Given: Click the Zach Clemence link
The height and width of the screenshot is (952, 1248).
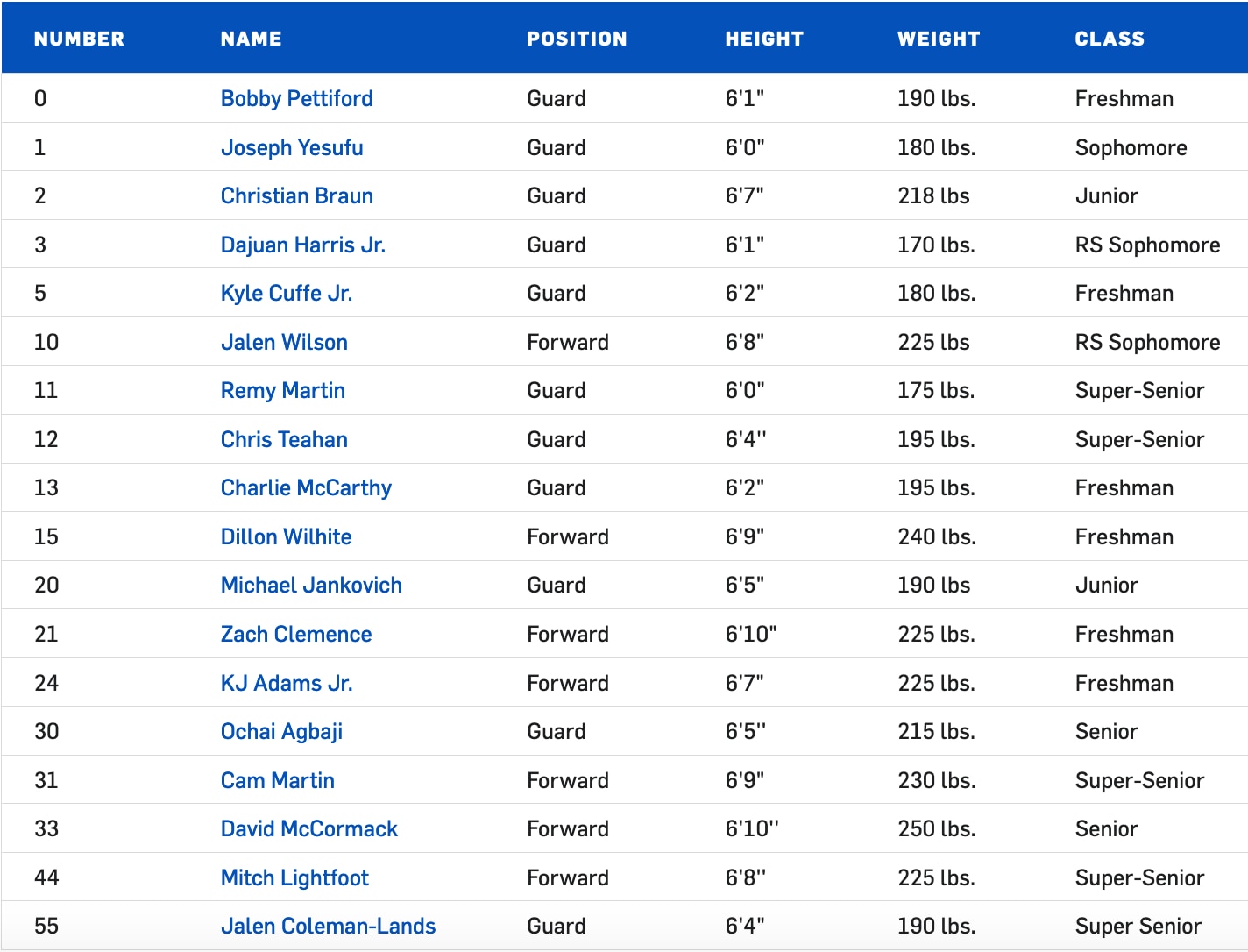Looking at the screenshot, I should [296, 634].
